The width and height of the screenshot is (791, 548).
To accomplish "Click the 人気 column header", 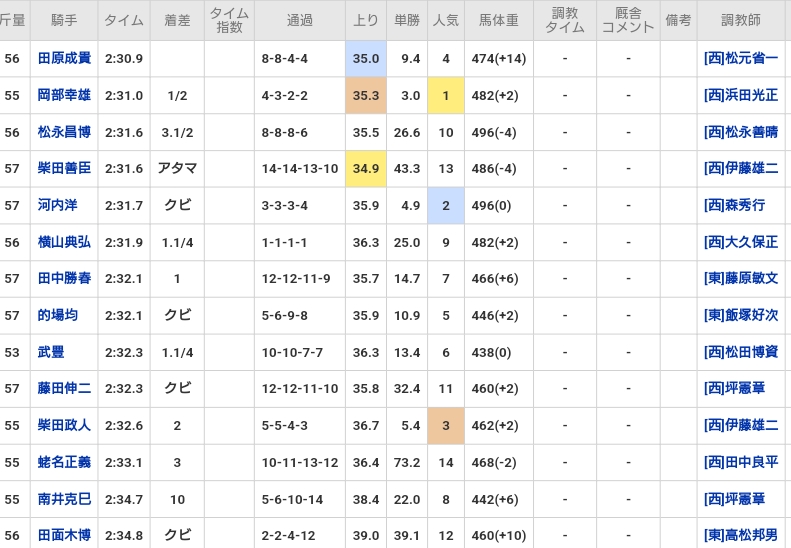I will (x=446, y=20).
